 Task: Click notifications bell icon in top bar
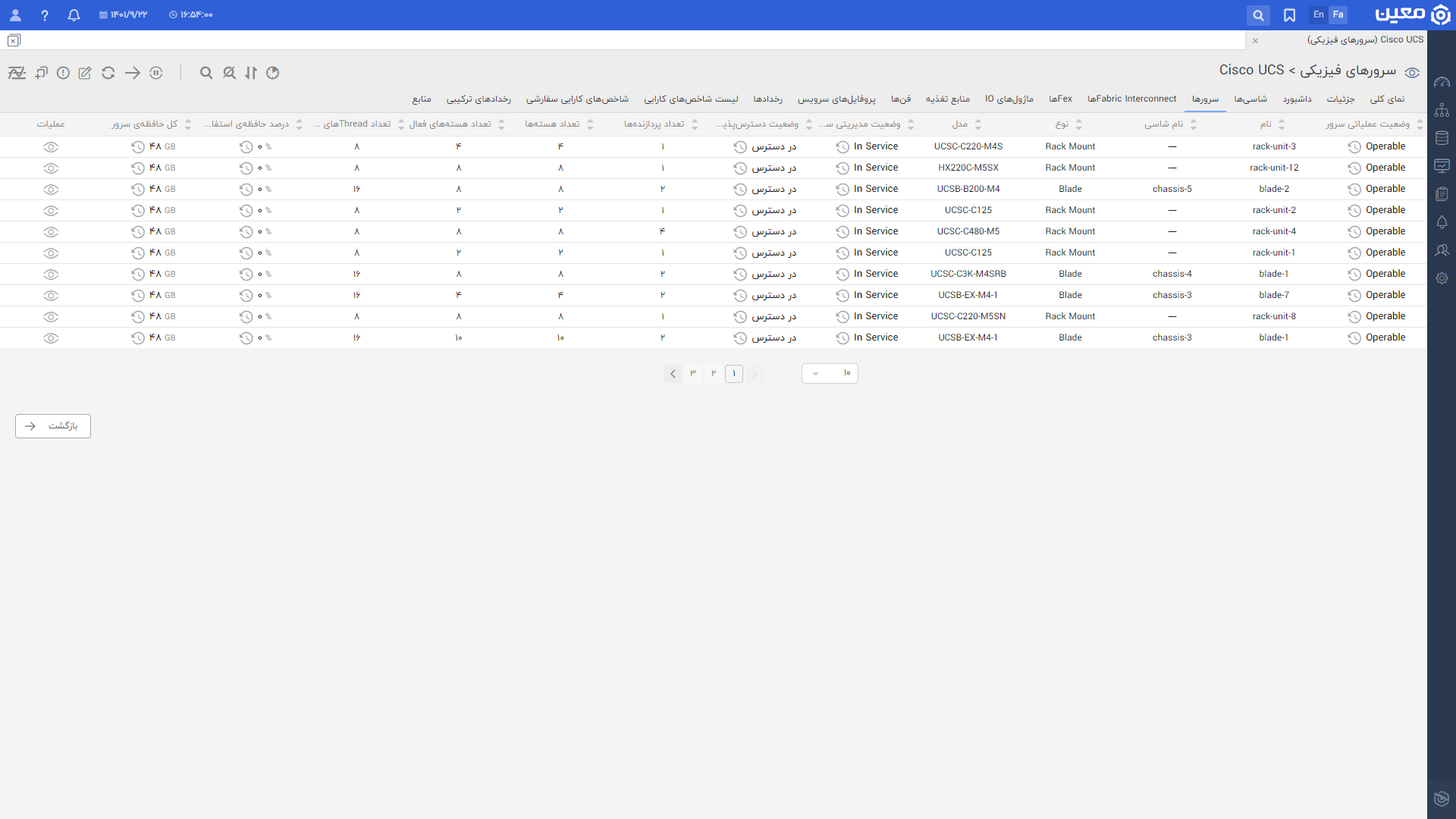pos(73,14)
